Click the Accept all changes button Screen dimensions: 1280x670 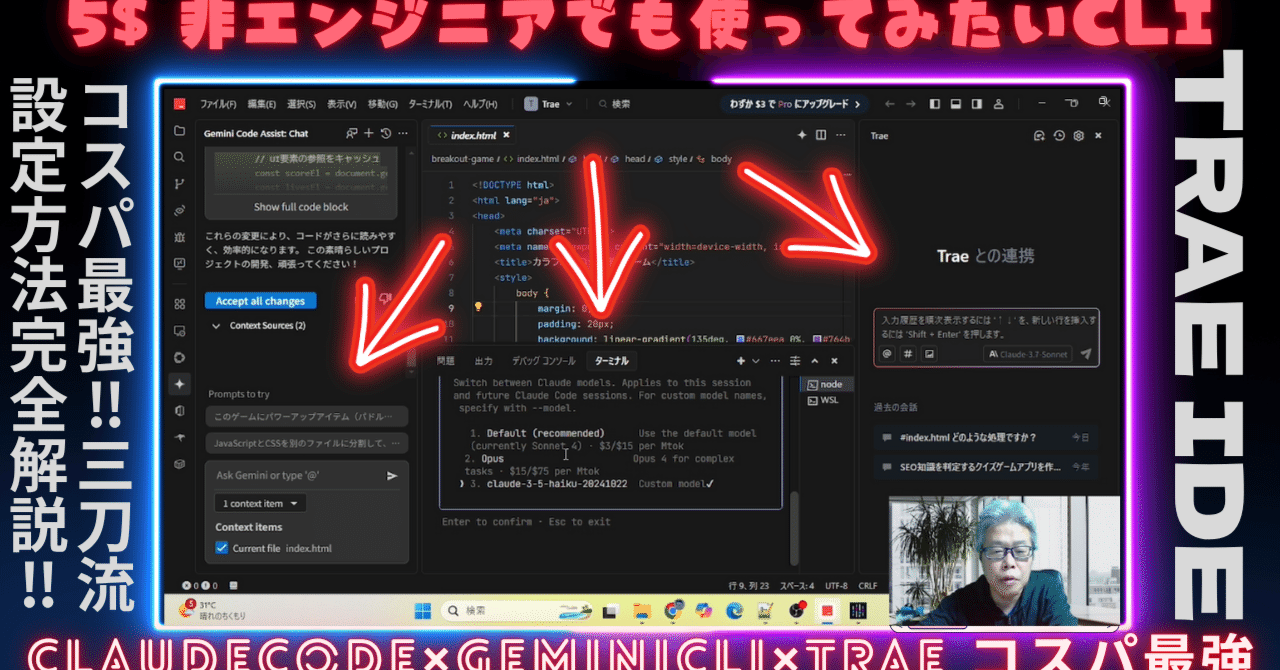click(x=260, y=300)
